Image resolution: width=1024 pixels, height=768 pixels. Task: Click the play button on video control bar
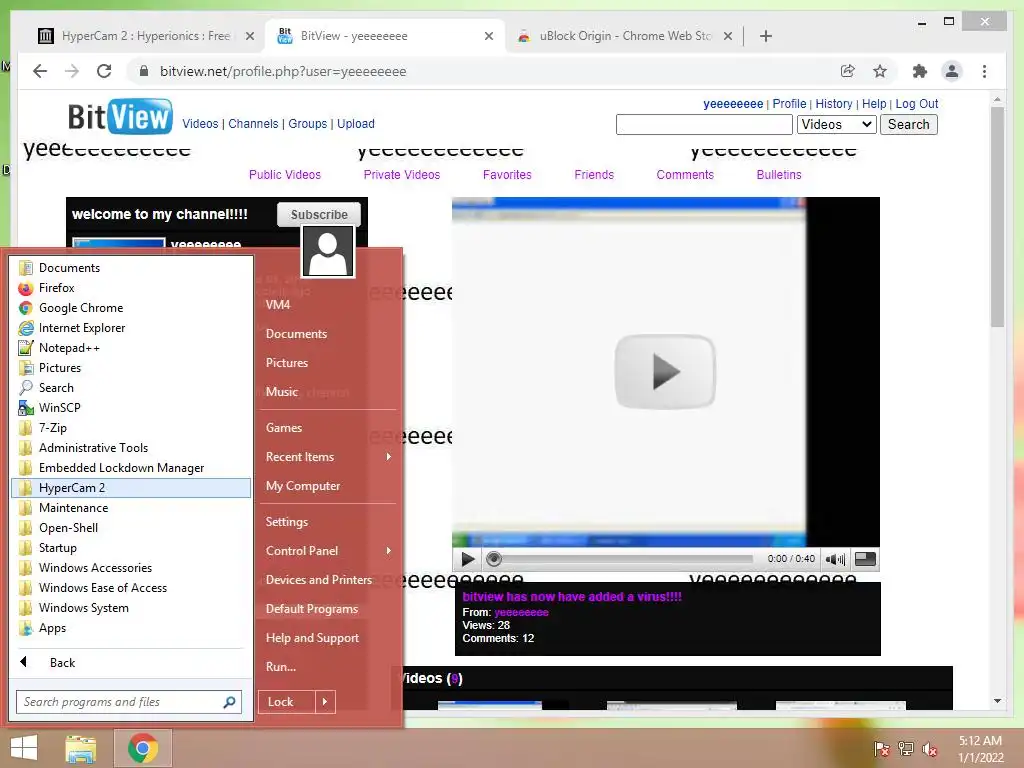tap(468, 559)
